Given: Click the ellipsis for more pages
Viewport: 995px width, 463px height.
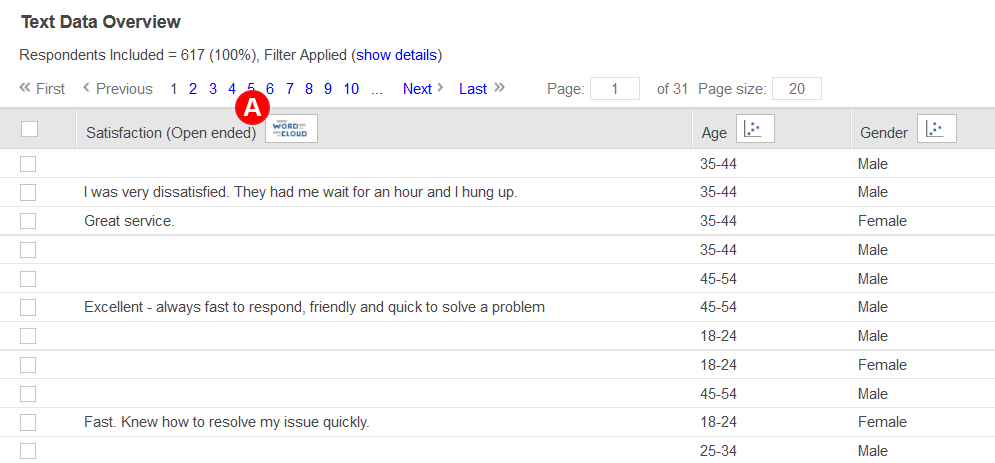Looking at the screenshot, I should pos(377,89).
